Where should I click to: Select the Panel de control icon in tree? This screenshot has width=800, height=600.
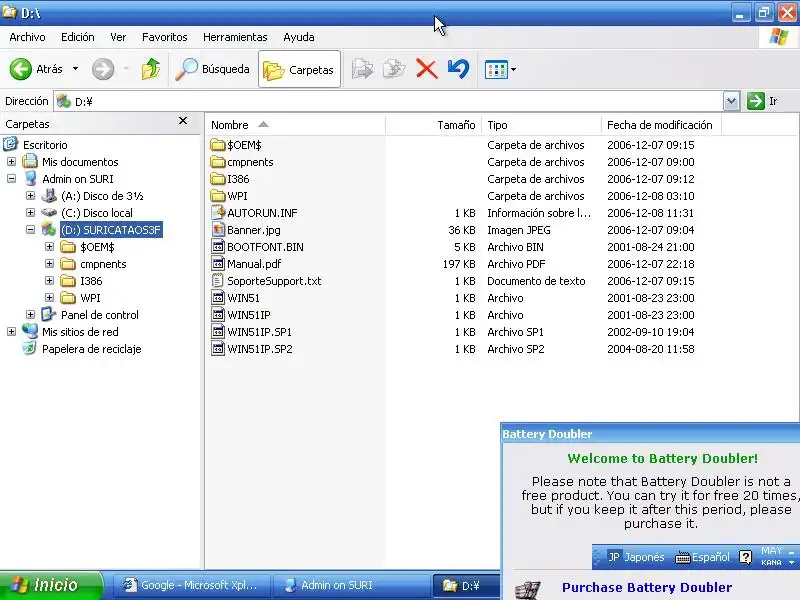[x=49, y=314]
